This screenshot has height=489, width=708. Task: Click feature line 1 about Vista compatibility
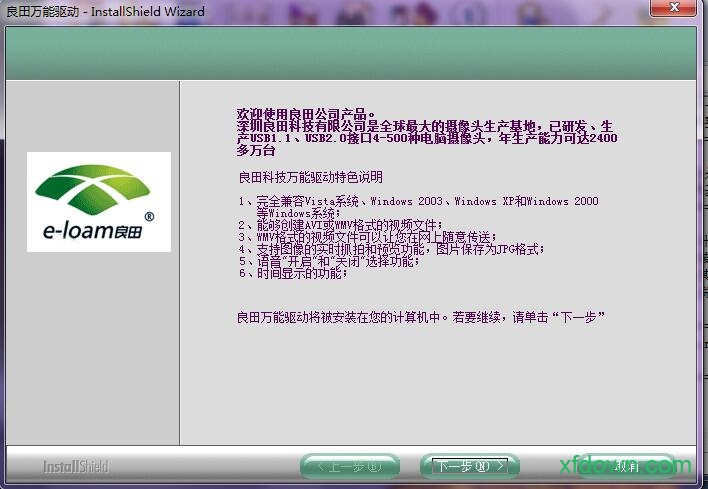click(x=419, y=207)
